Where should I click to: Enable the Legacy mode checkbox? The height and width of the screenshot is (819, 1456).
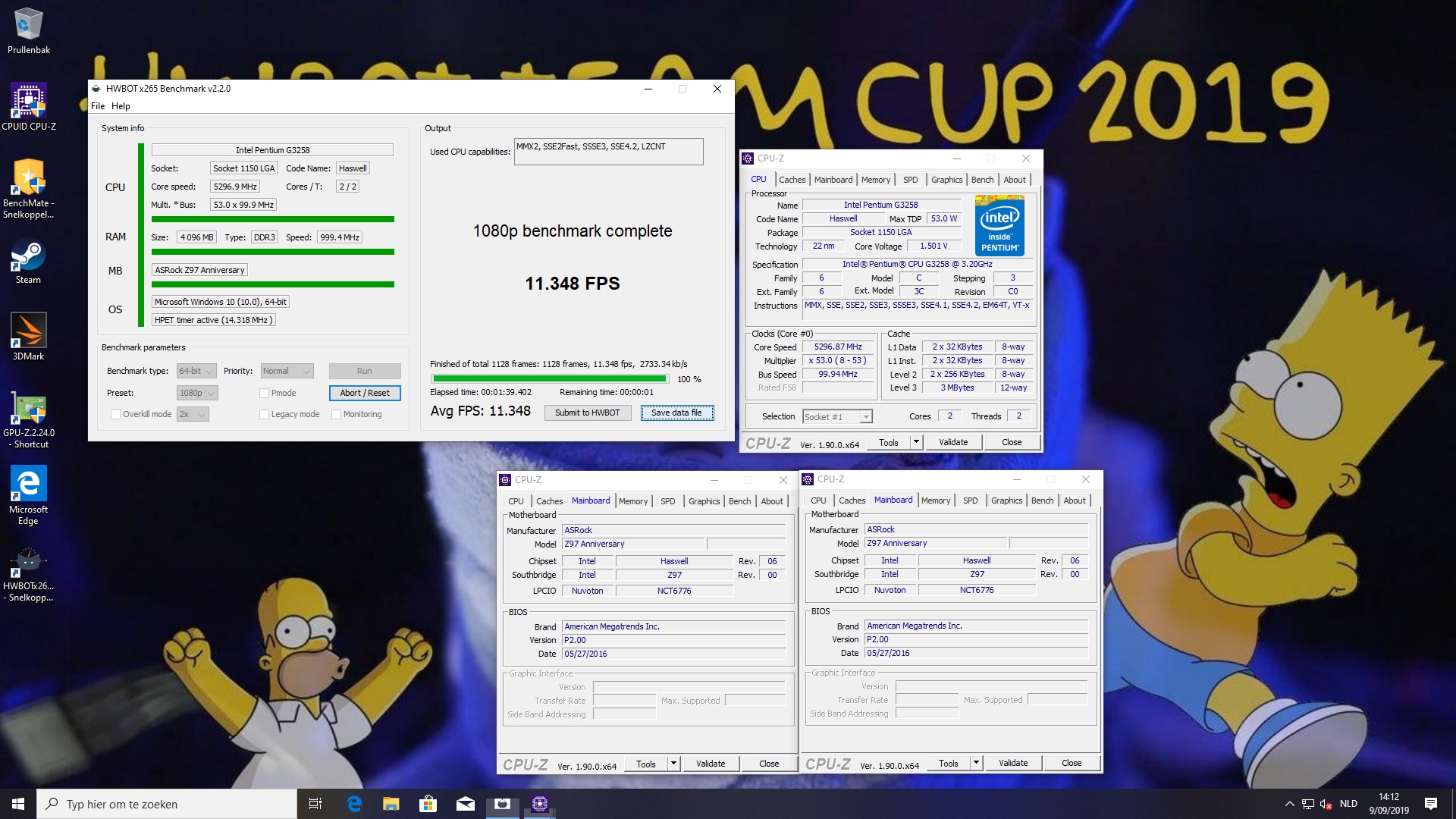click(x=264, y=414)
